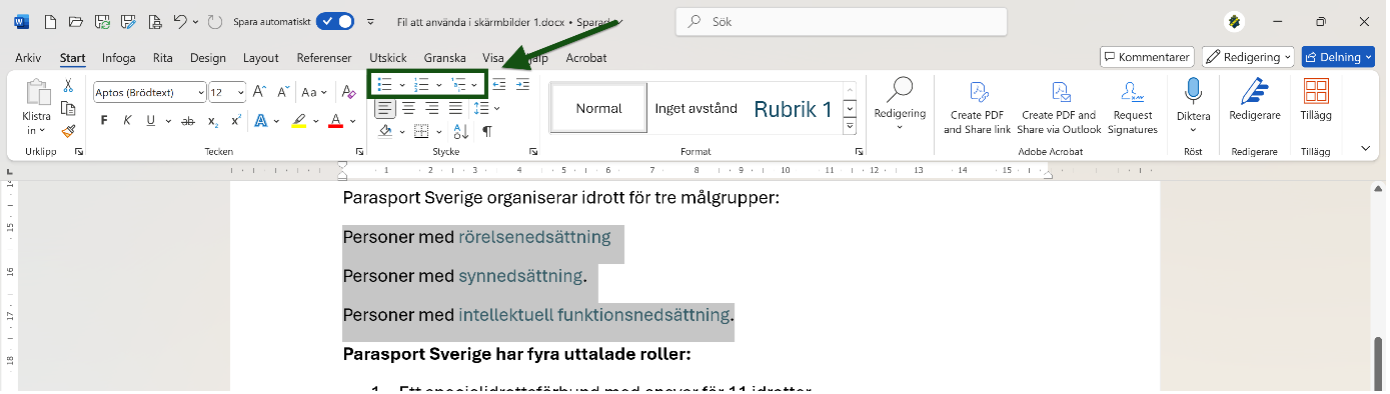Cut the selection with the scissors icon
The height and width of the screenshot is (394, 1390).
click(69, 86)
